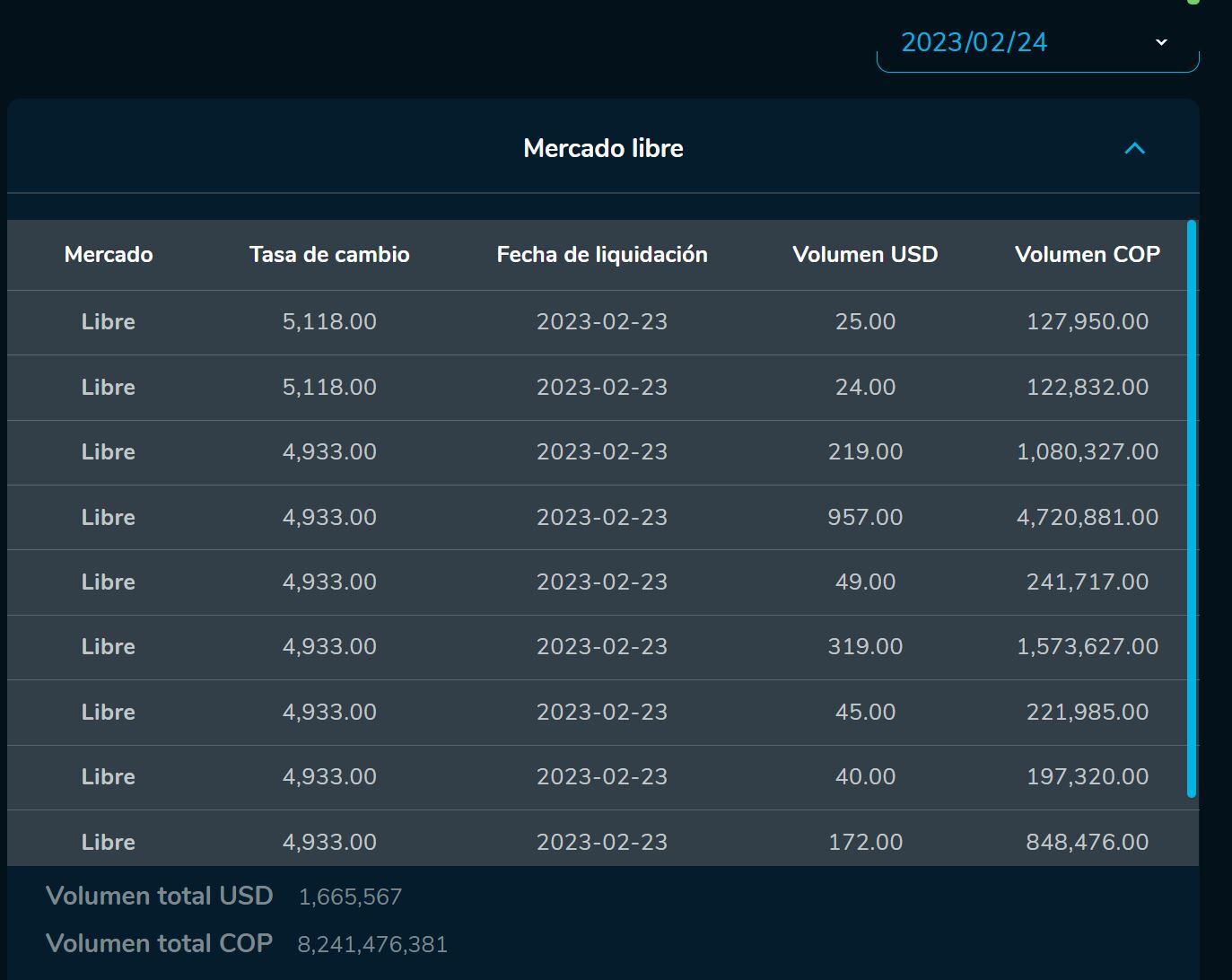Click the Fecha de liquidación column header
1232x980 pixels.
(x=602, y=255)
